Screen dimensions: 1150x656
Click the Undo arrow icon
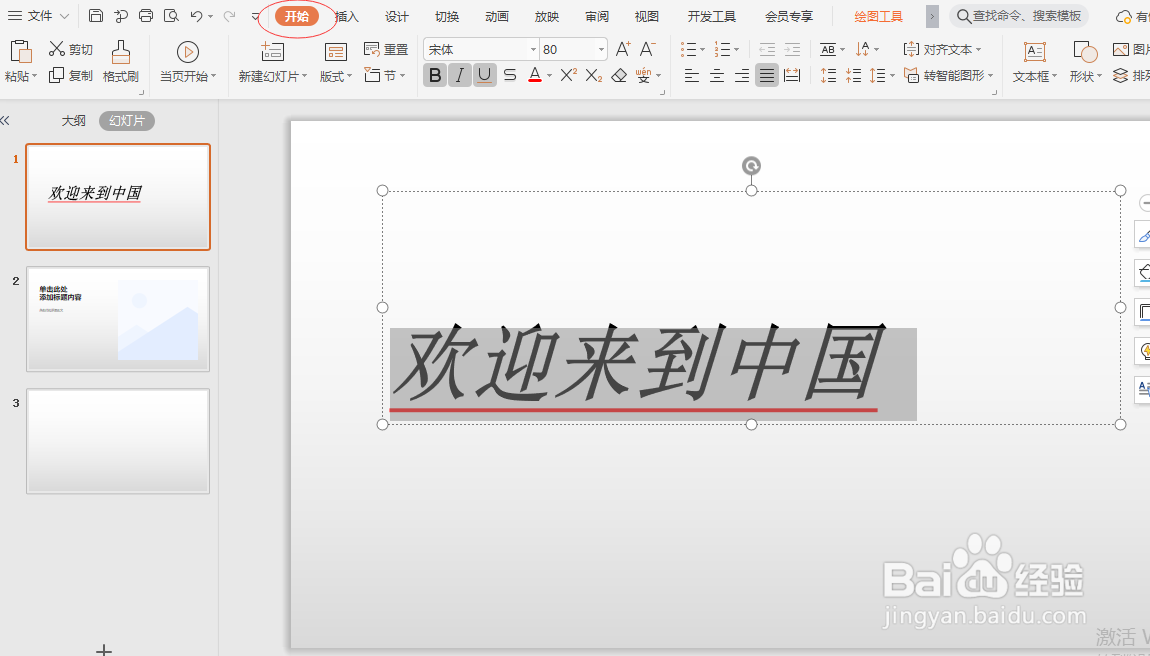tap(196, 15)
